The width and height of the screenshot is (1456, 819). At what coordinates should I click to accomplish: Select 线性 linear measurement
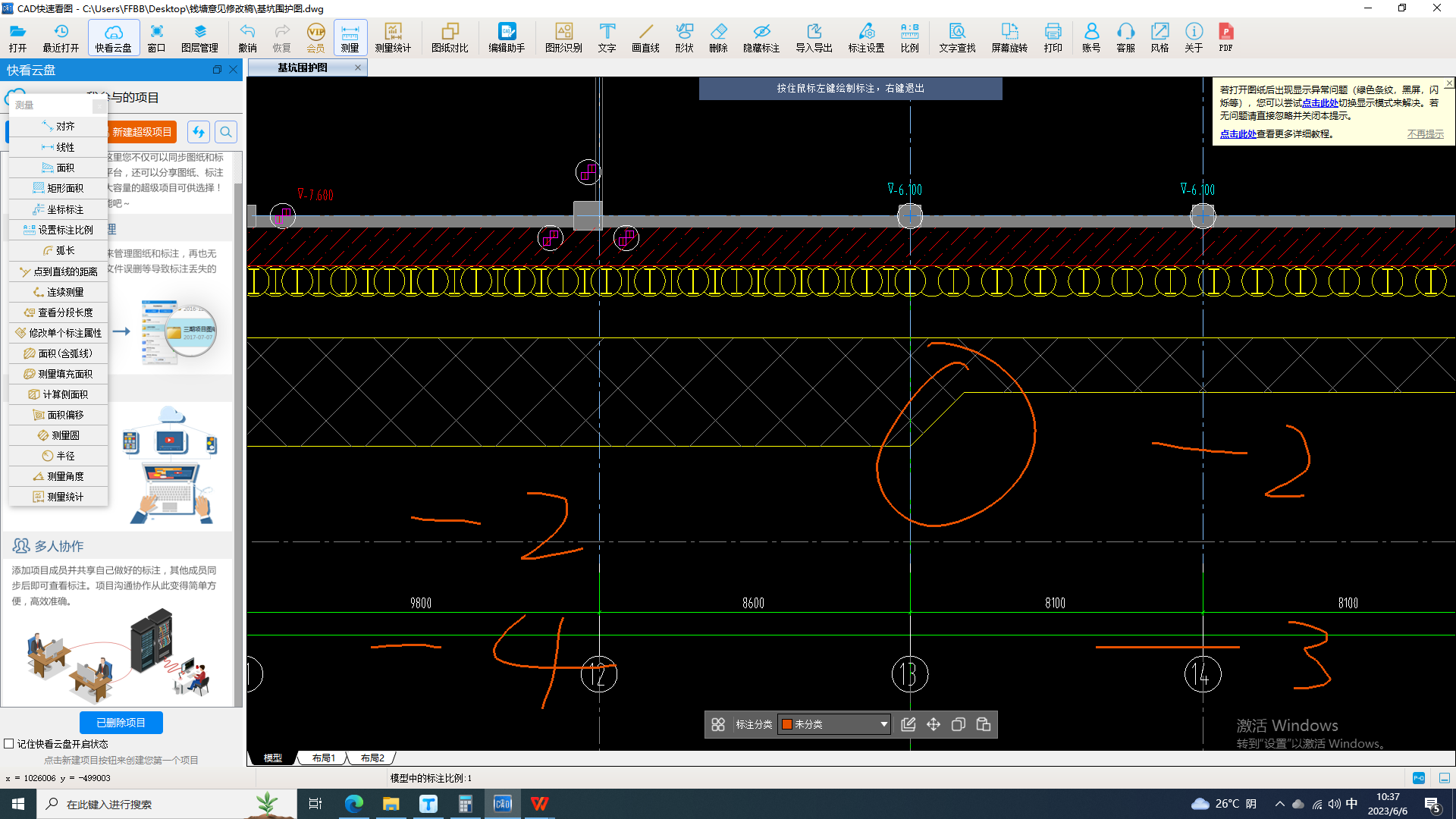pos(58,147)
